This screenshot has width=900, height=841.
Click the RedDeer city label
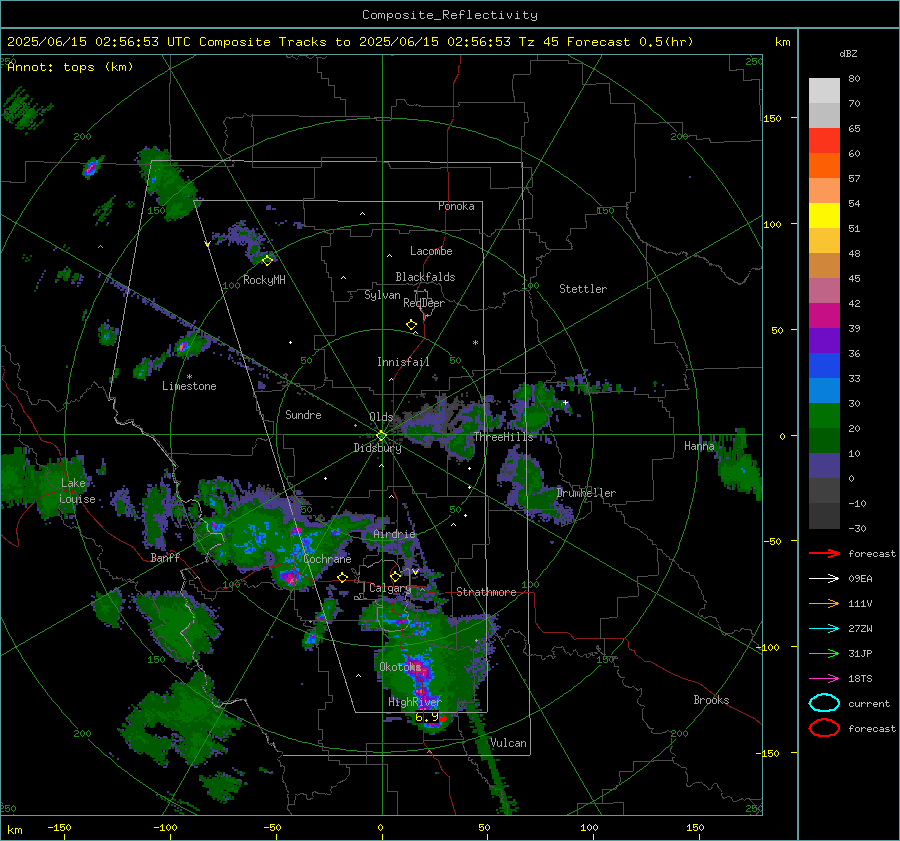click(424, 303)
